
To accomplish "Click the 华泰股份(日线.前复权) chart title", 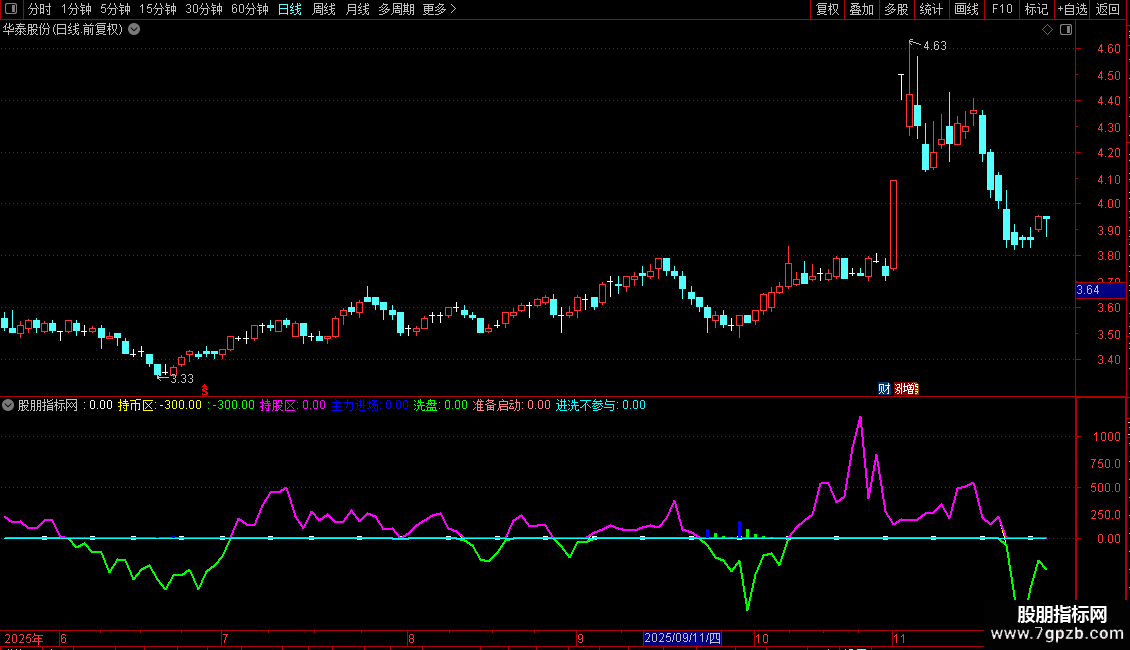I will (x=63, y=30).
